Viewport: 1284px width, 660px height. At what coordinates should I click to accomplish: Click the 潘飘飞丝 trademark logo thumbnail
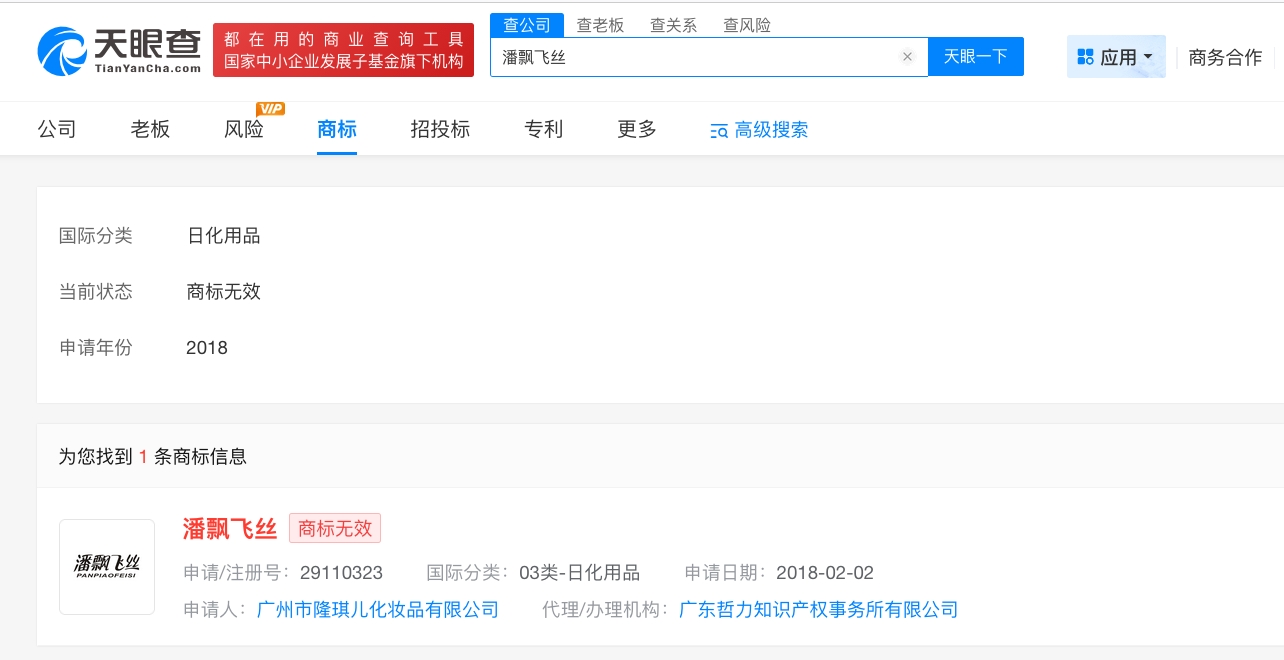coord(107,566)
